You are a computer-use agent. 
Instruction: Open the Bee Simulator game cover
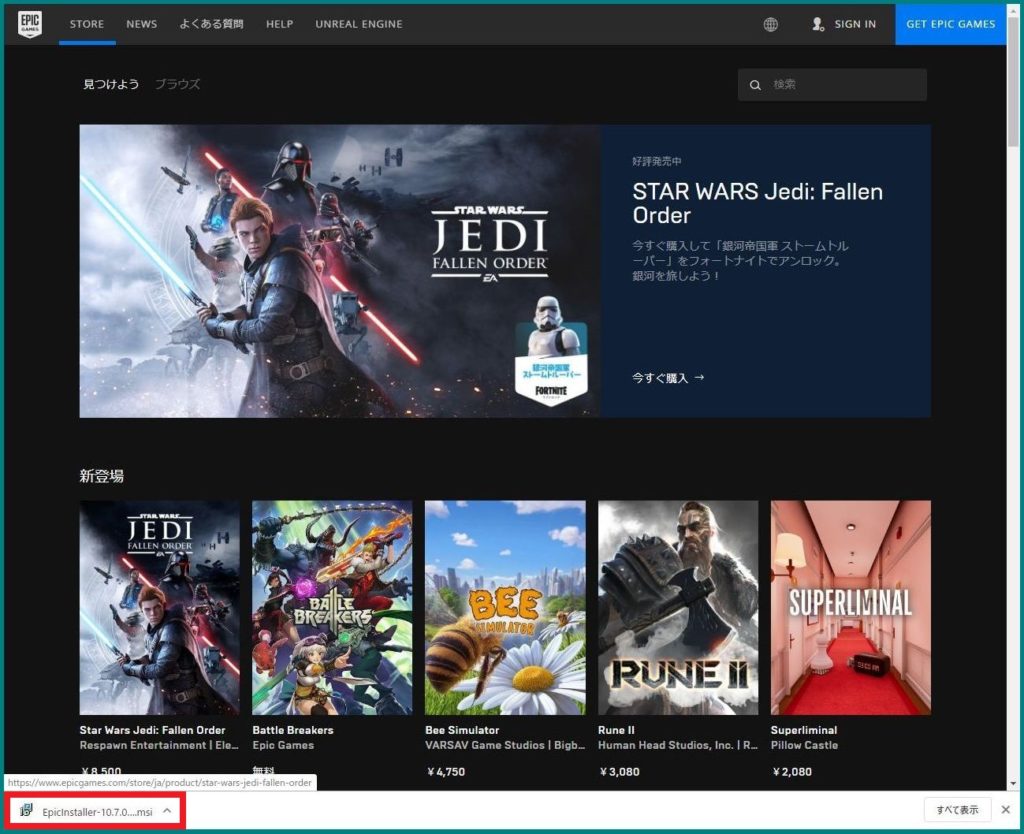(x=505, y=607)
